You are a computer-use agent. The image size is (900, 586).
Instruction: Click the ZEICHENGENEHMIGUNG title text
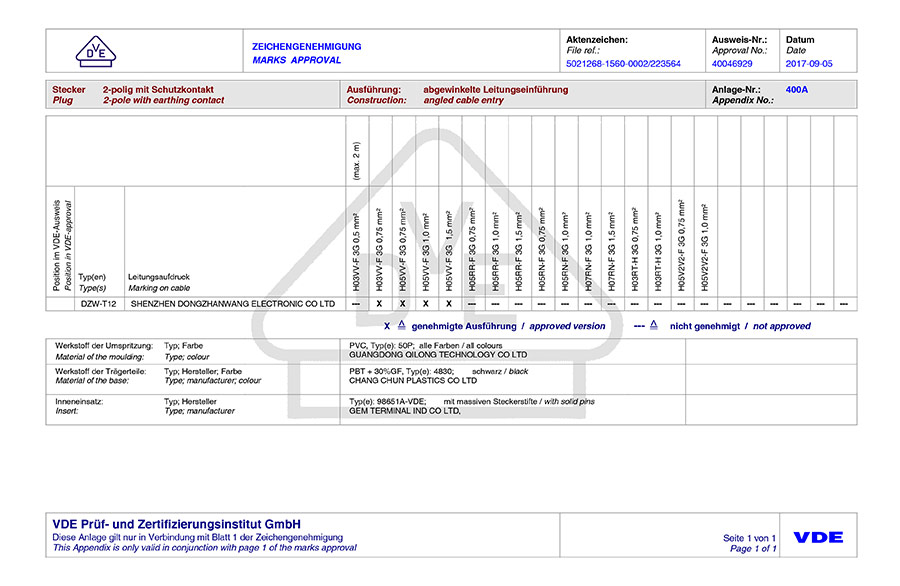click(x=306, y=46)
